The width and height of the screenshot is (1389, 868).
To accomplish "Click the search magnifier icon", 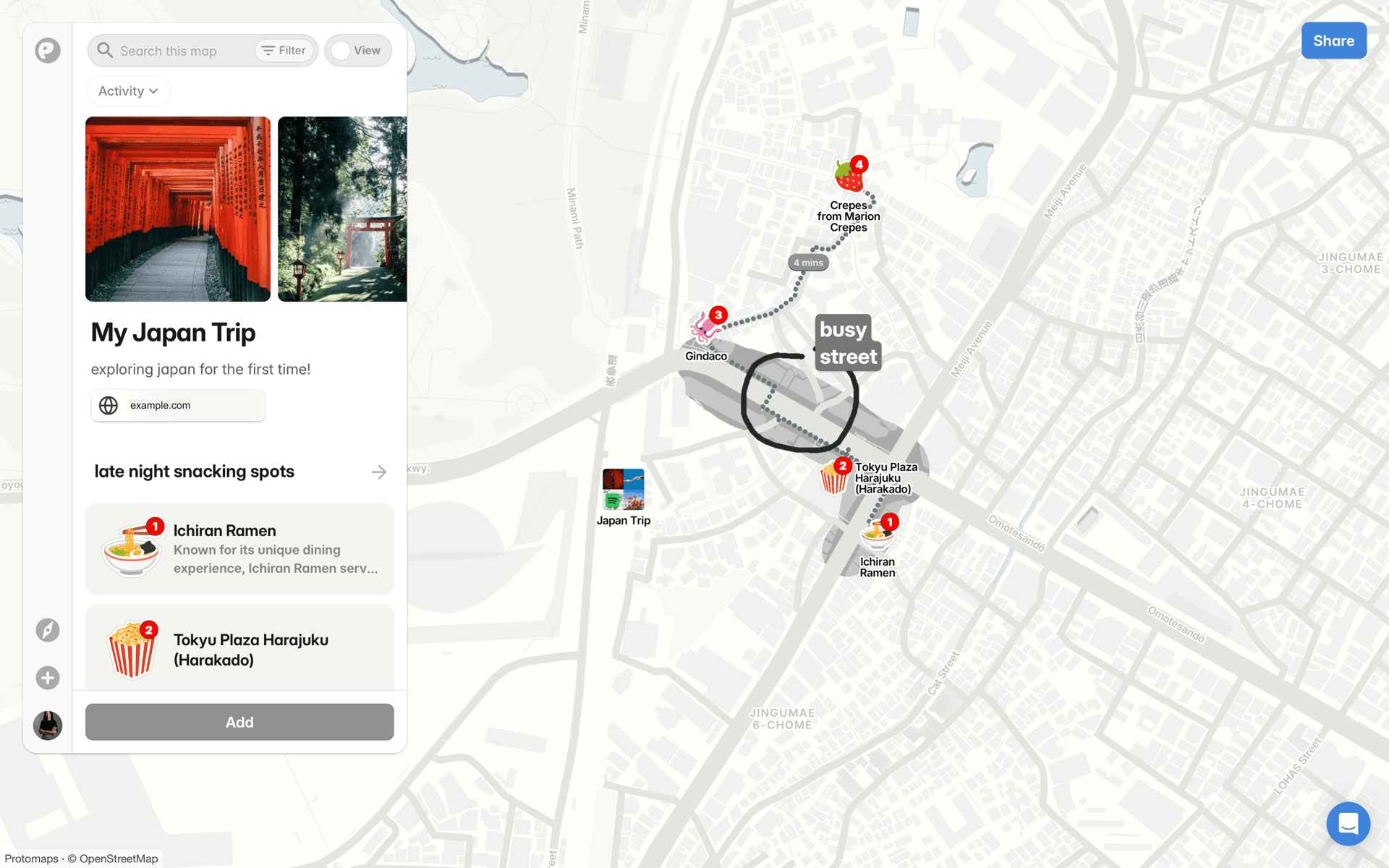I will point(105,50).
